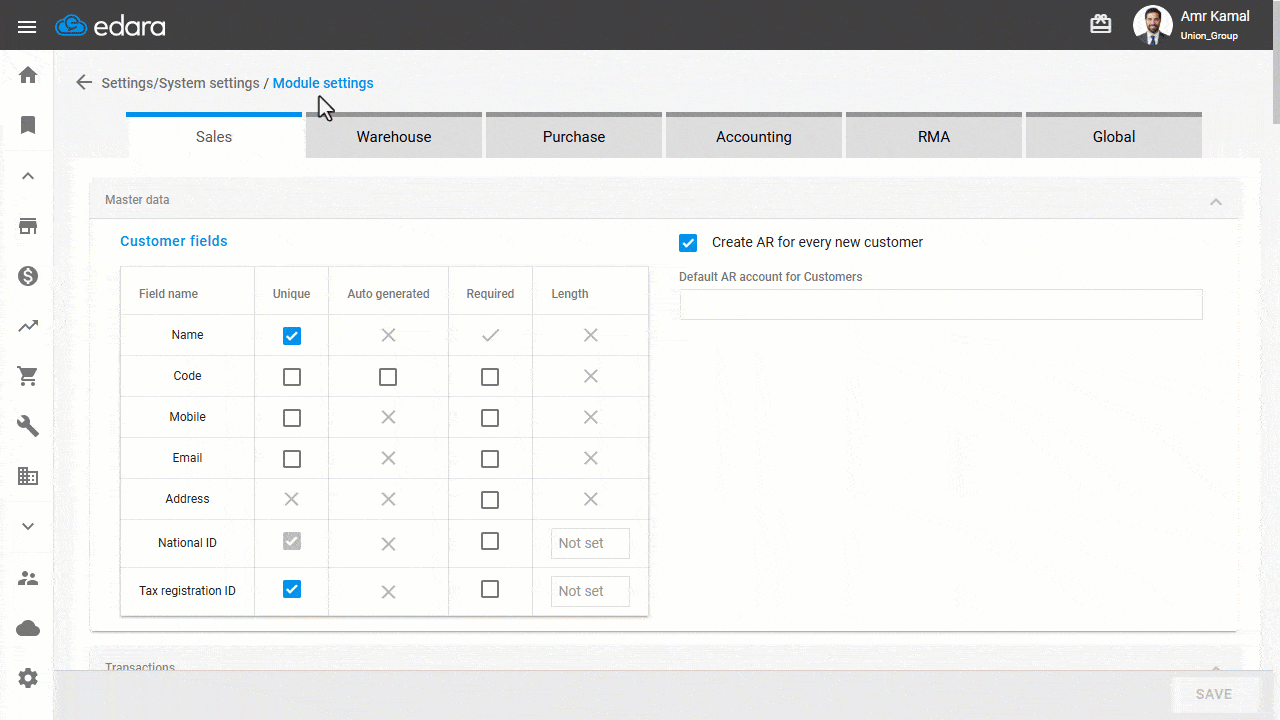The image size is (1280, 720).
Task: Switch to the Global tab
Action: pos(1114,135)
